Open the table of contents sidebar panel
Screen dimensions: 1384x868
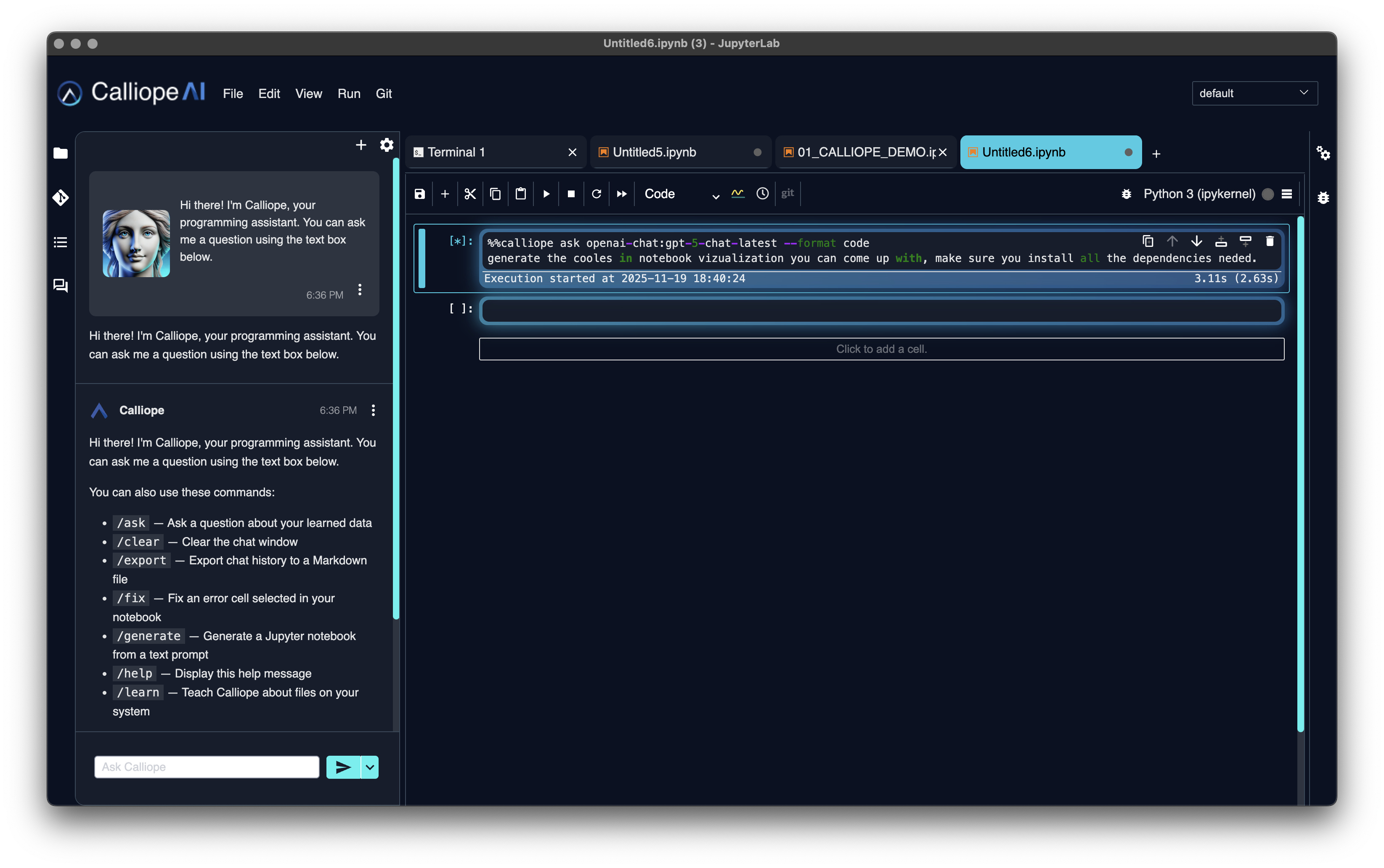[60, 242]
